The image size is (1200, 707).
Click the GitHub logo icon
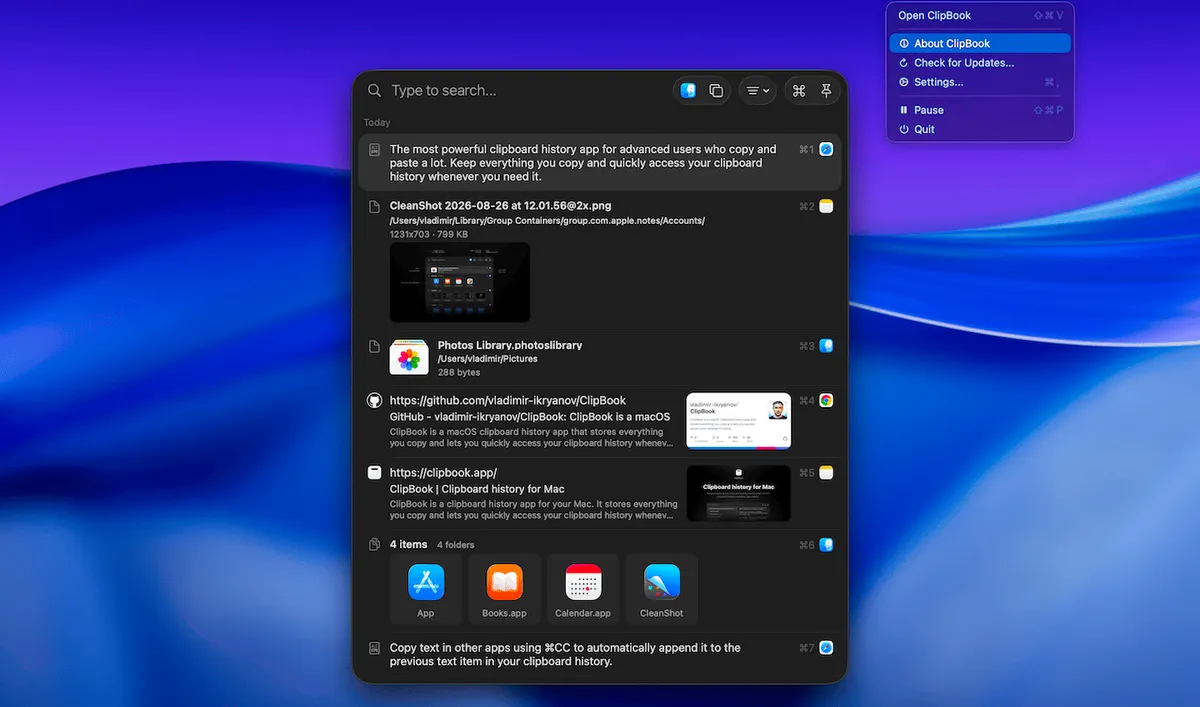click(374, 400)
